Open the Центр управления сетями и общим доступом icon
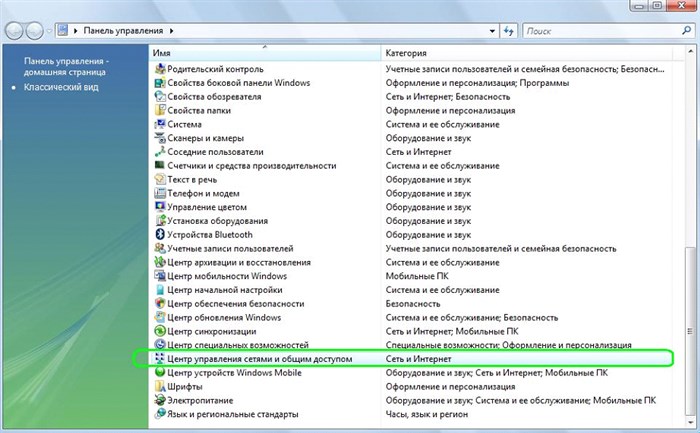The width and height of the screenshot is (700, 433). tap(160, 358)
